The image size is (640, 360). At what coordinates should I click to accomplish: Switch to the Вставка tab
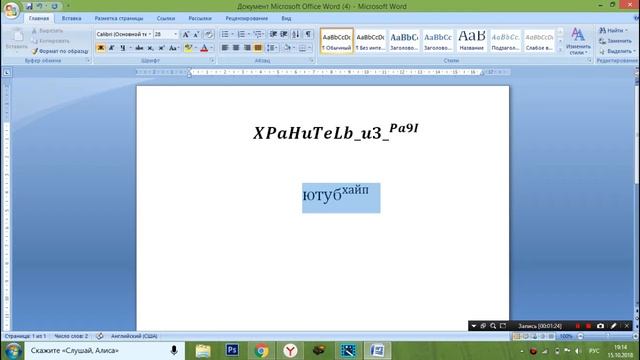click(x=71, y=19)
